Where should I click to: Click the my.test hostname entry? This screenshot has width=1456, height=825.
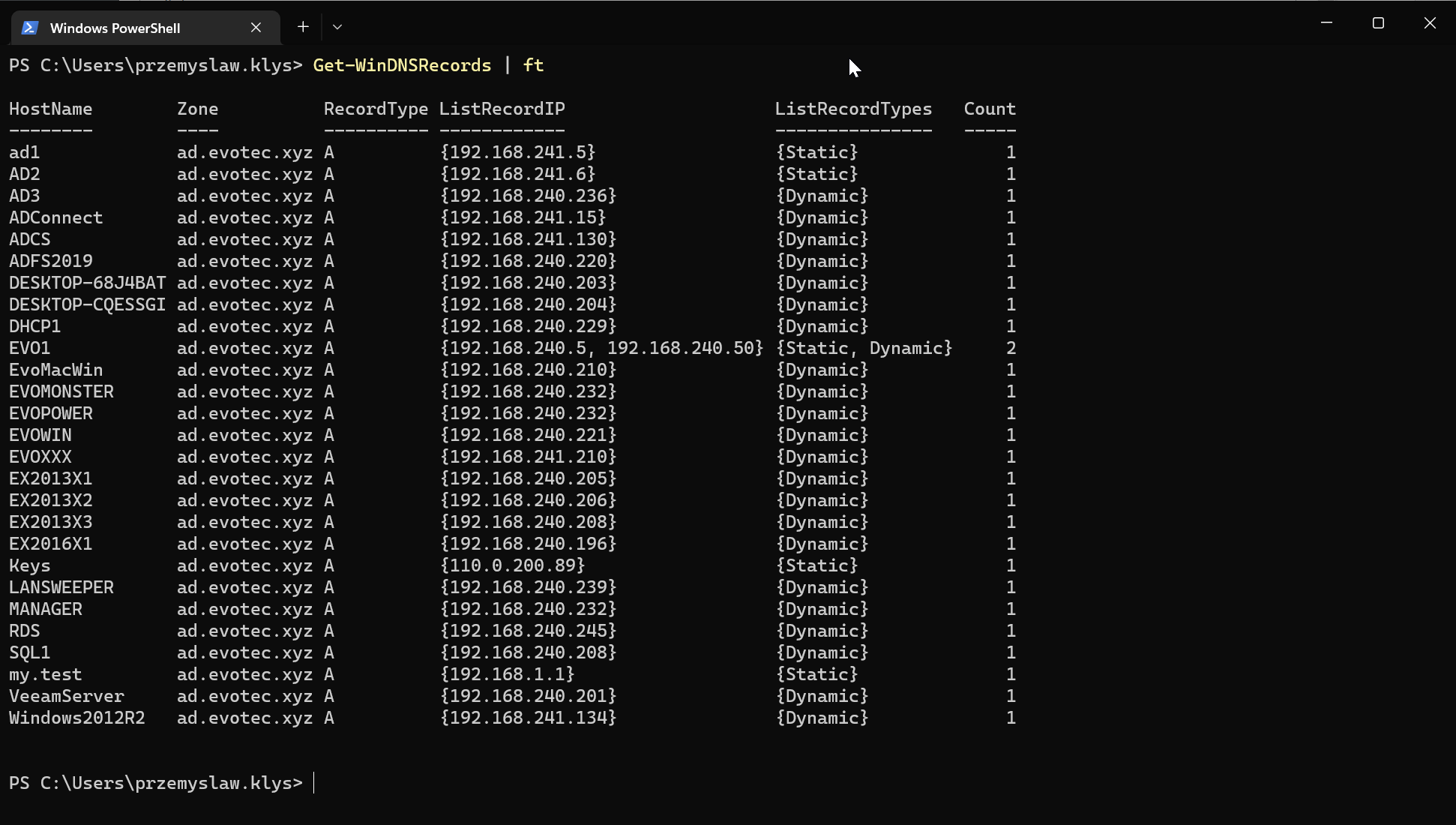pos(45,674)
